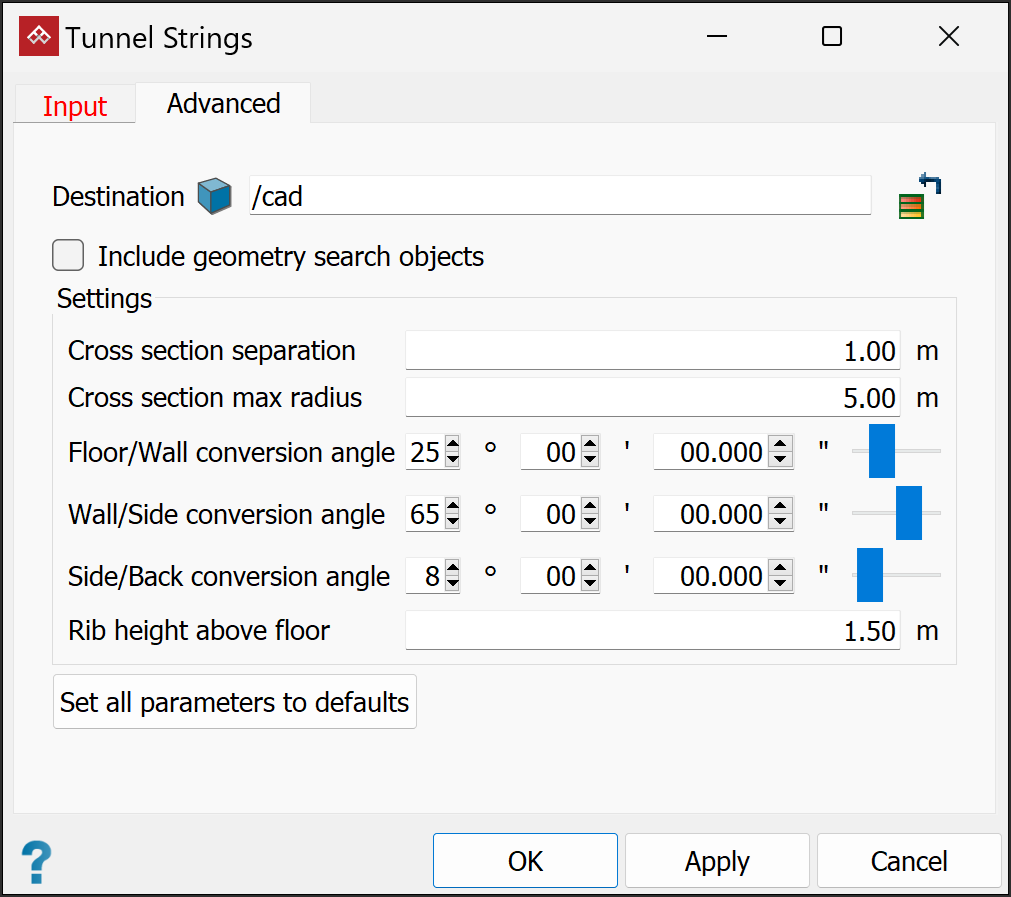Viewport: 1011px width, 897px height.
Task: Click the Tunnel Strings red app icon
Action: point(38,37)
